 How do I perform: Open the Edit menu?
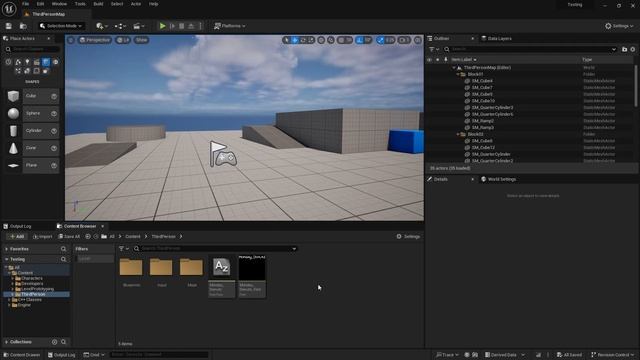[40, 4]
